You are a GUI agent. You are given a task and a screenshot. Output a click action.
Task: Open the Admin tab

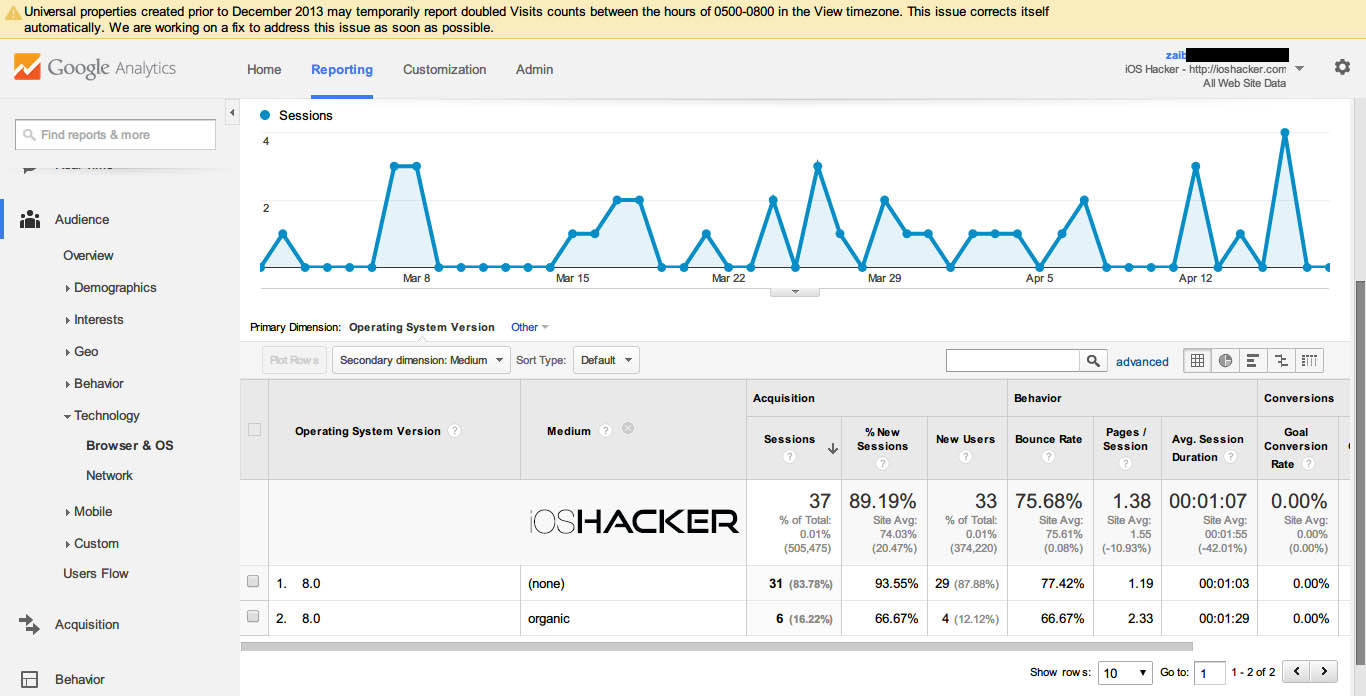[x=534, y=69]
